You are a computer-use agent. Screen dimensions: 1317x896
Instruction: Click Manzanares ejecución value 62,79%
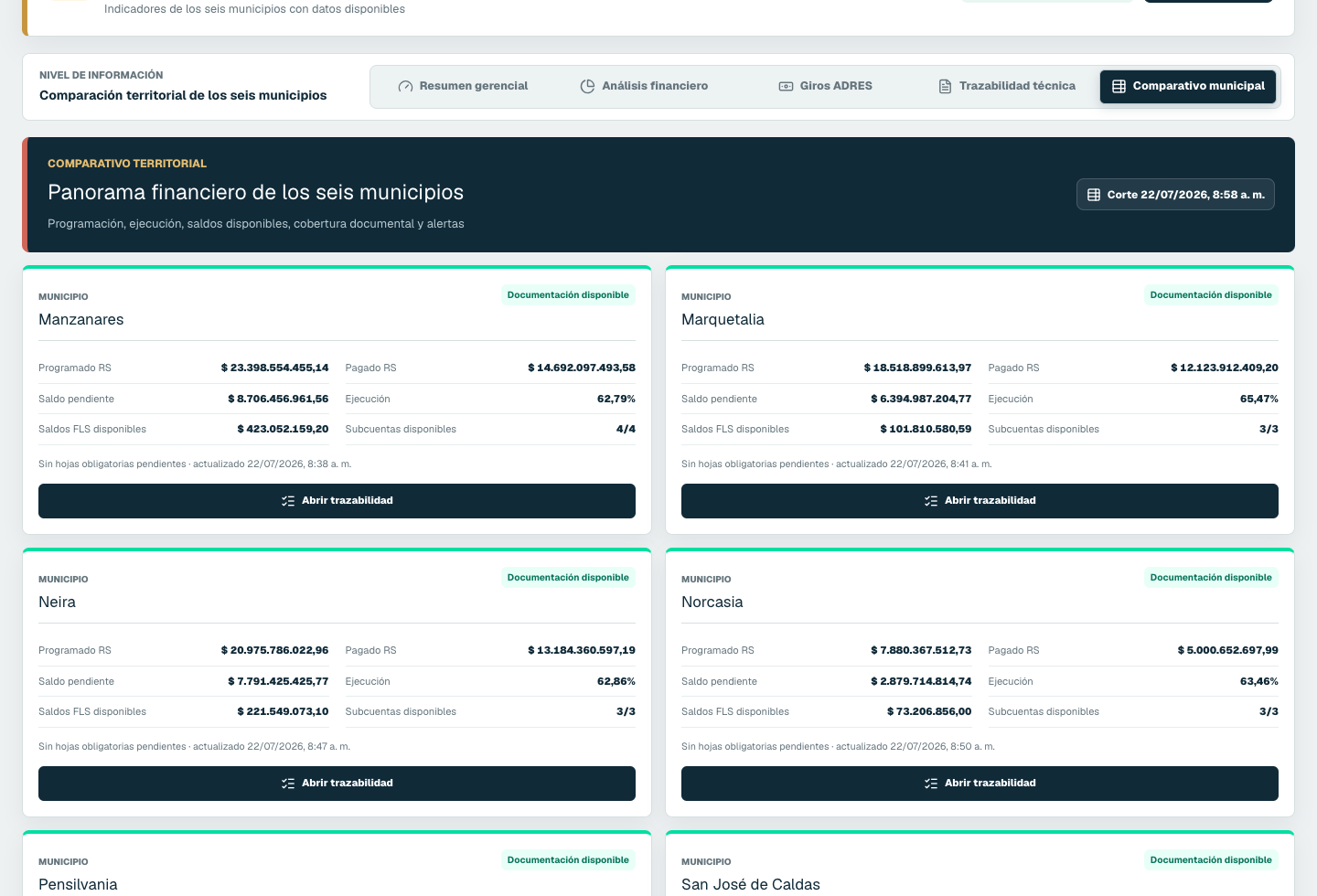(616, 399)
